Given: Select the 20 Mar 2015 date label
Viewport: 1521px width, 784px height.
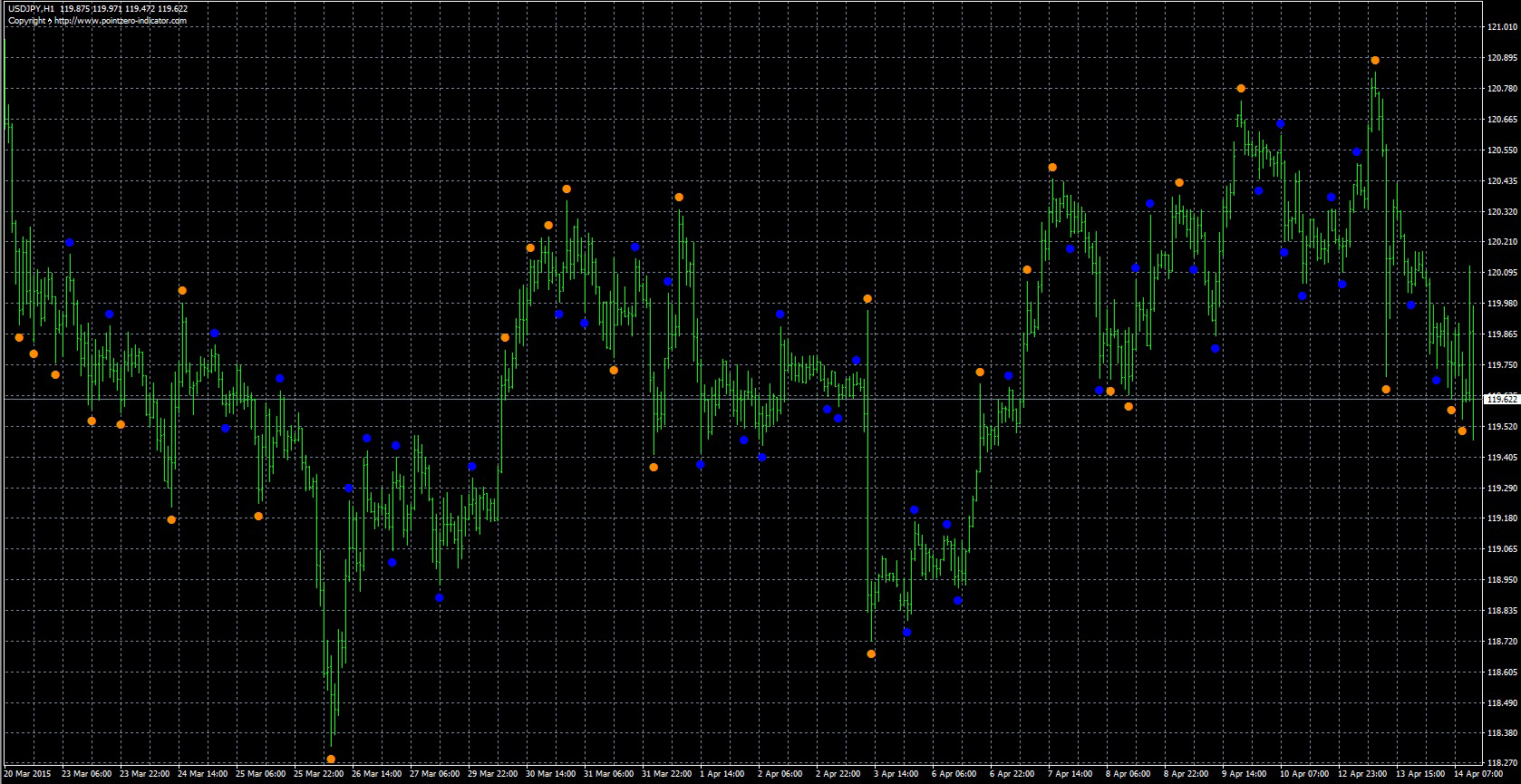Looking at the screenshot, I should (x=27, y=774).
